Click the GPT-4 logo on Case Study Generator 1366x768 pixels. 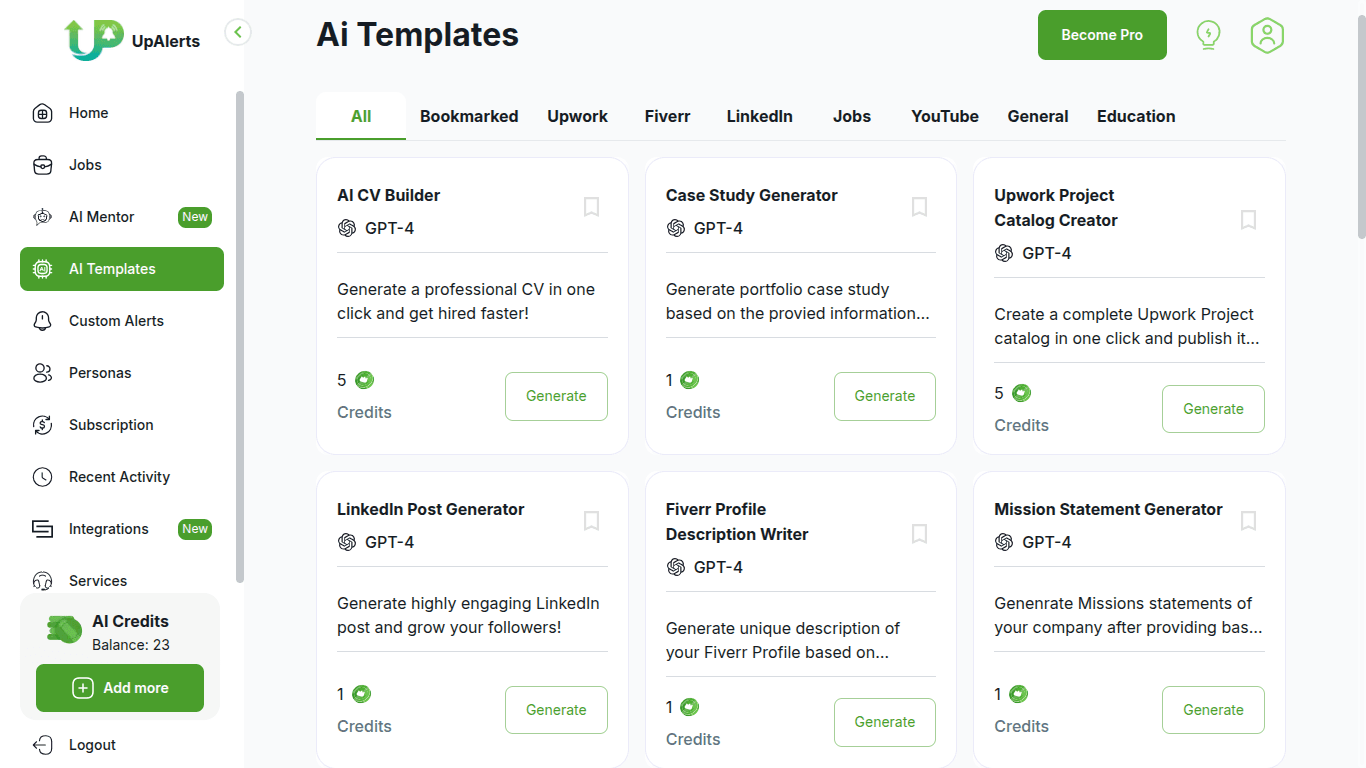point(676,228)
